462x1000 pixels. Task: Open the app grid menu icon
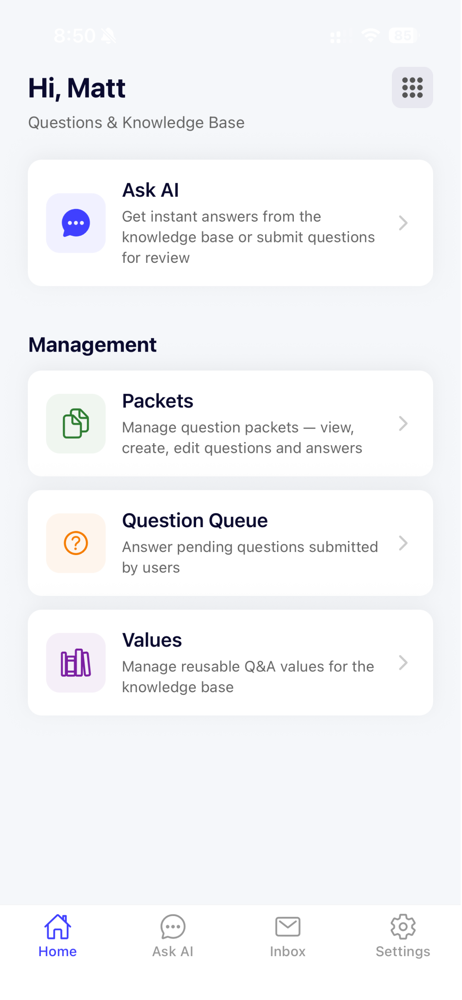click(413, 88)
